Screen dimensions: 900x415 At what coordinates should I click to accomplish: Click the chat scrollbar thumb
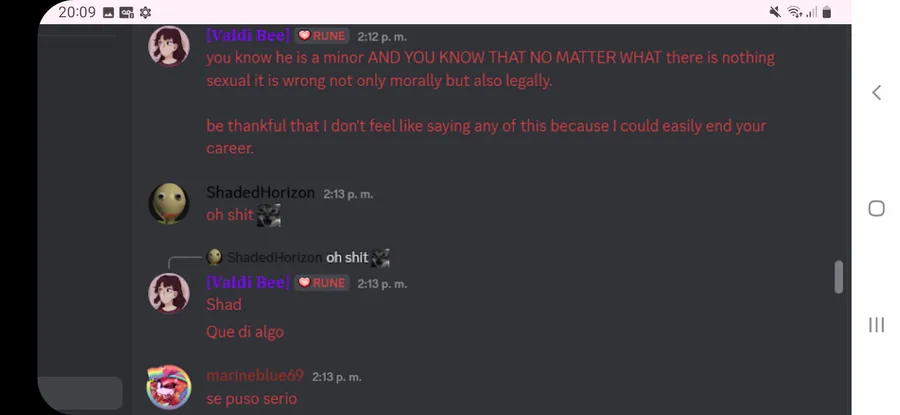click(x=839, y=277)
